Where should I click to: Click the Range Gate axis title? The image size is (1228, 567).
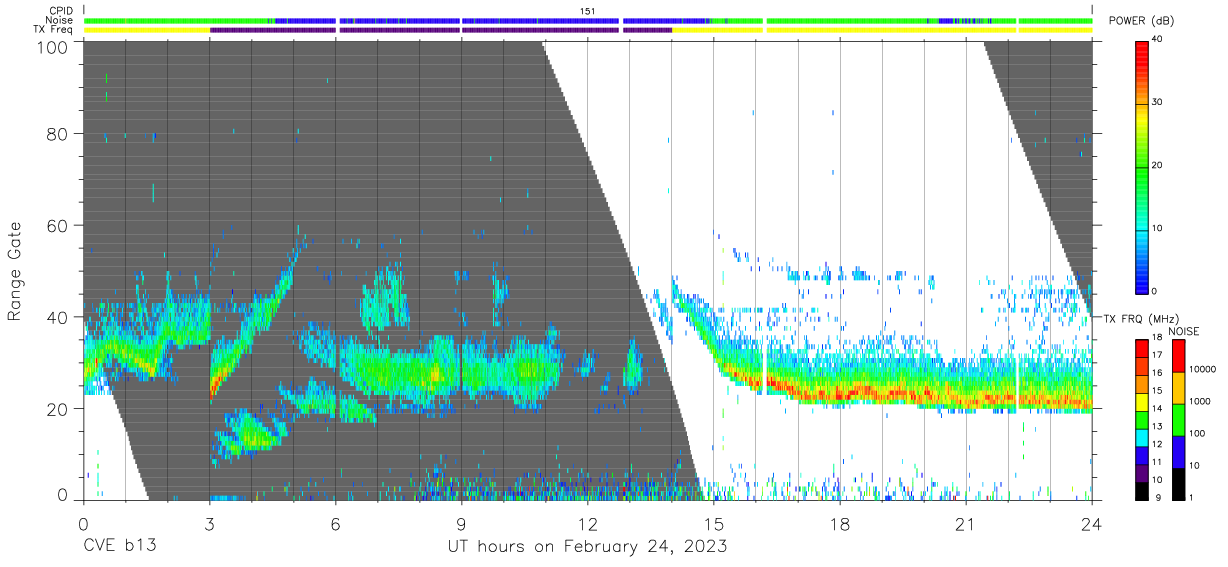pyautogui.click(x=16, y=271)
